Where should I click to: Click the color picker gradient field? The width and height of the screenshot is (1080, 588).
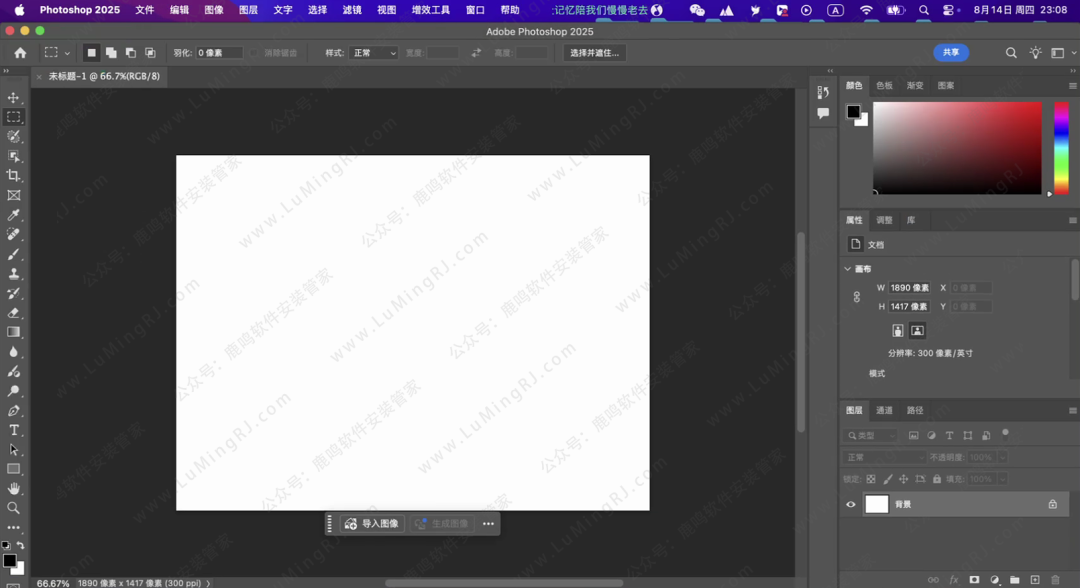[957, 147]
